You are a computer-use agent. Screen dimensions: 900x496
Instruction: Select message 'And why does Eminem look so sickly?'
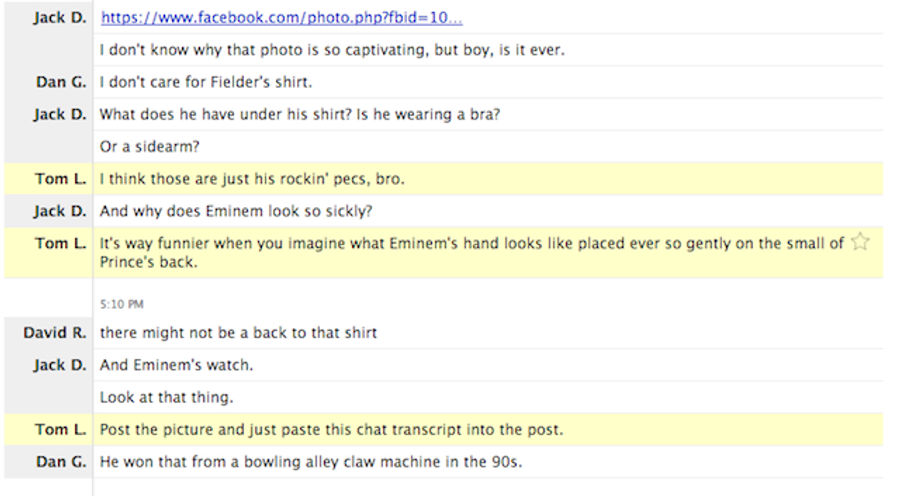click(236, 211)
